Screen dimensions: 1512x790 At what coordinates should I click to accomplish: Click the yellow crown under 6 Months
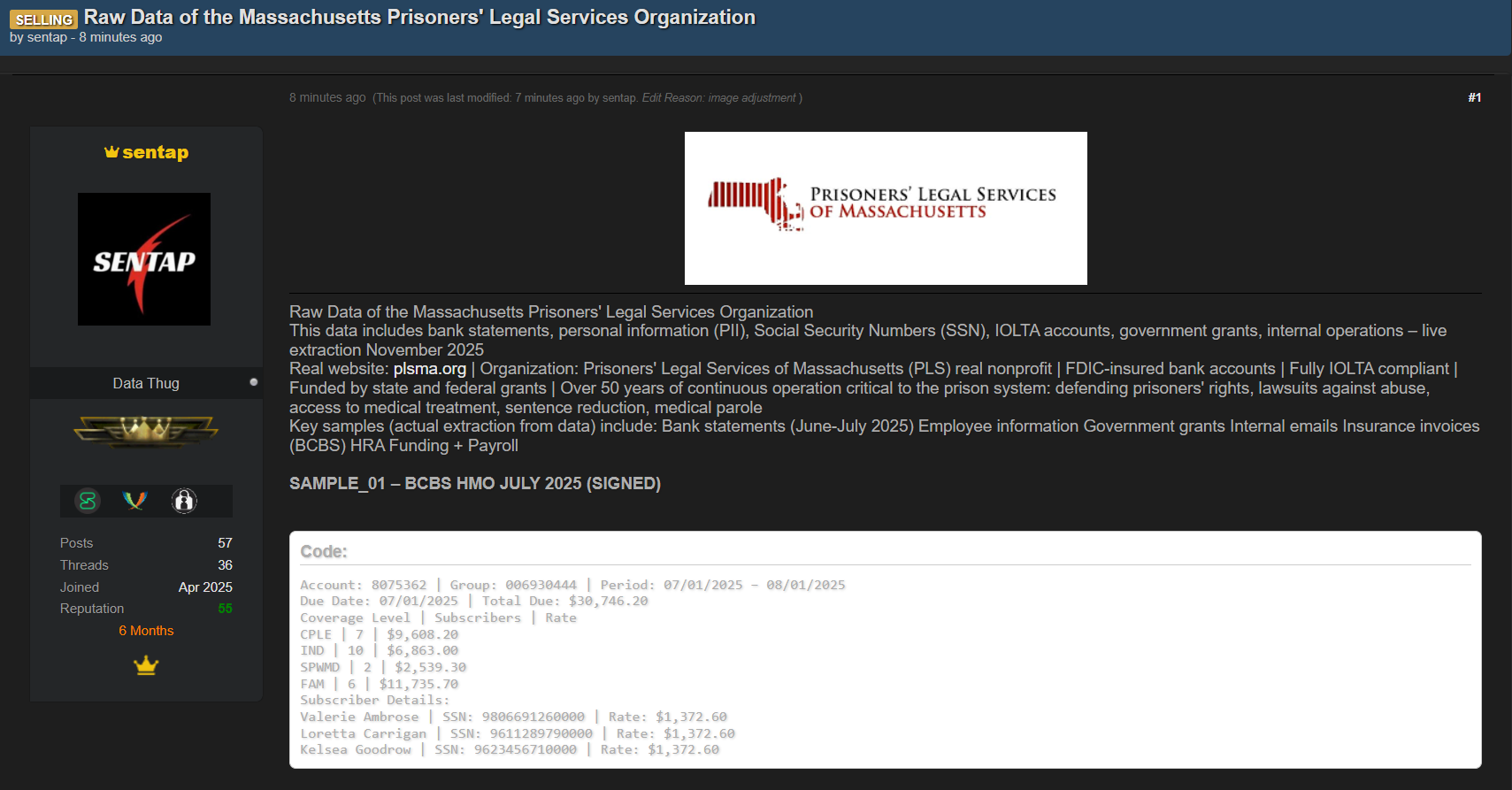point(146,665)
